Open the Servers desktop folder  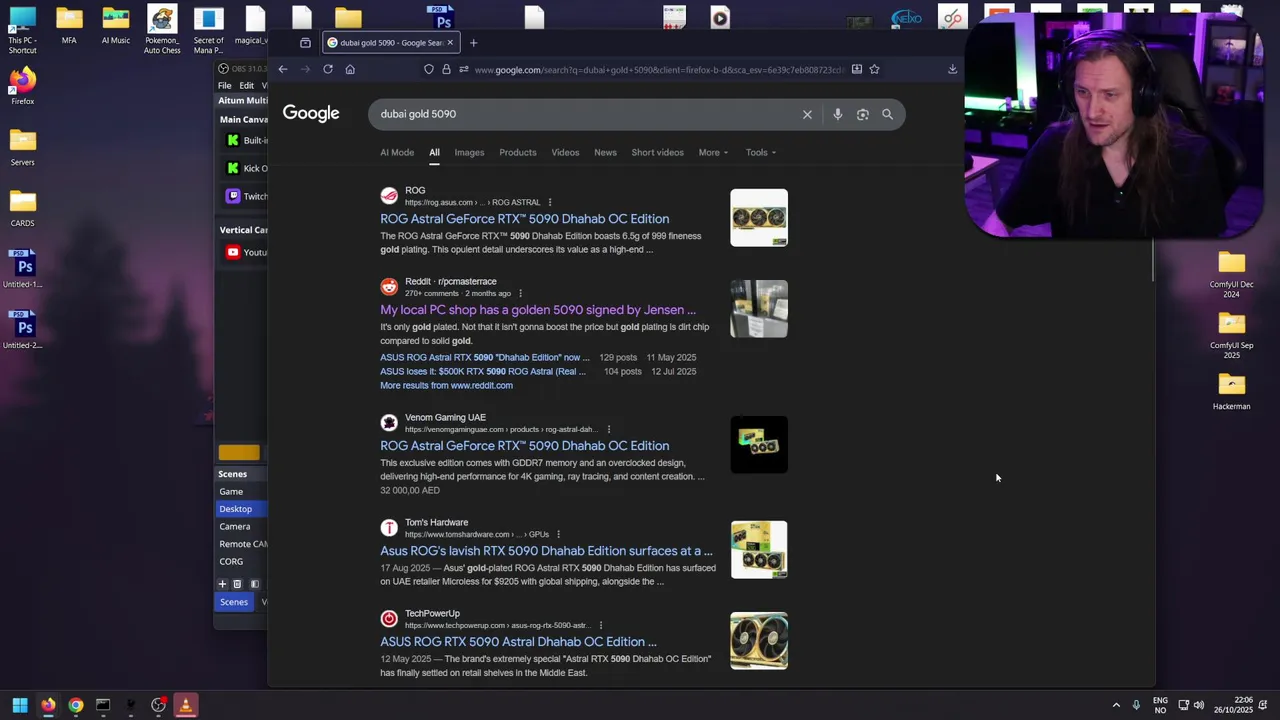22,147
